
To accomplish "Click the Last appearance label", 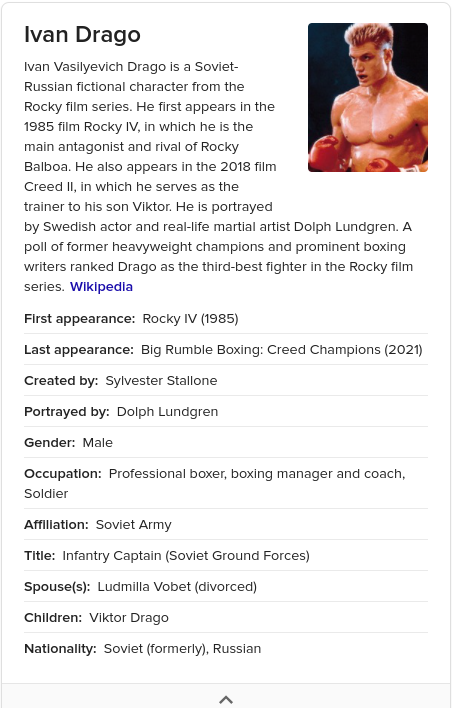I will point(79,350).
